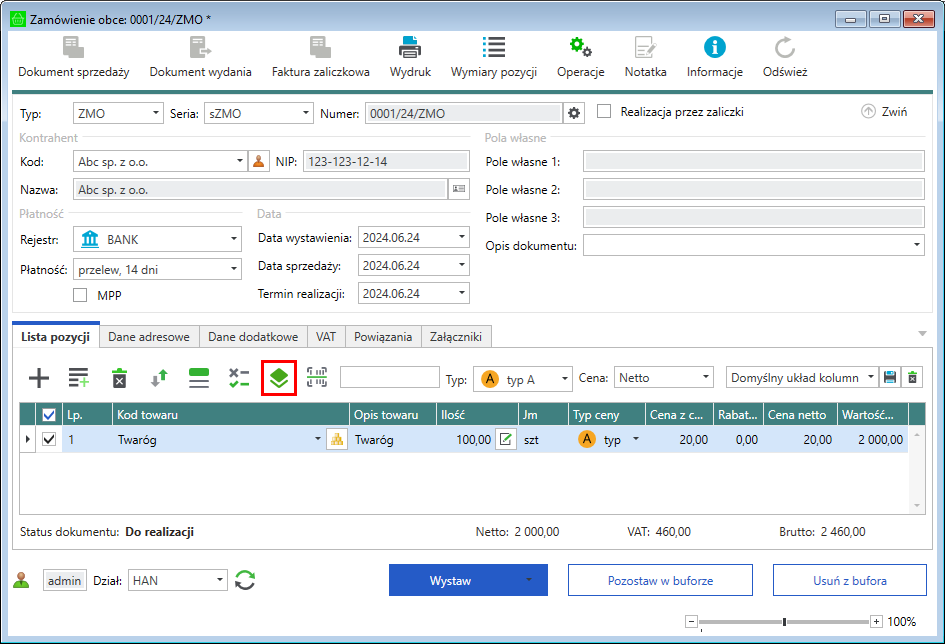945x644 pixels.
Task: Expand the Rejestr BANK dropdown
Action: click(x=234, y=239)
